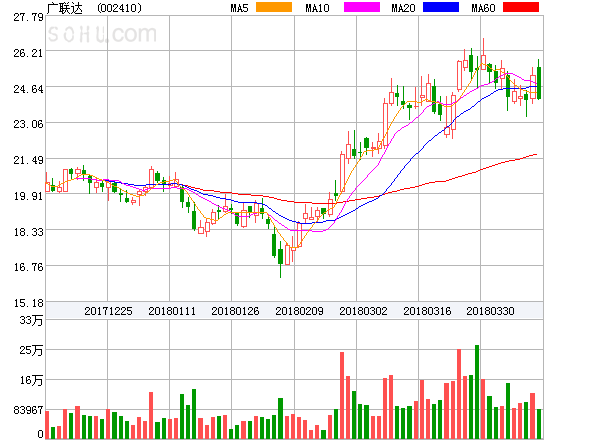
Task: Click the 20180126 date label
Action: pyautogui.click(x=235, y=311)
